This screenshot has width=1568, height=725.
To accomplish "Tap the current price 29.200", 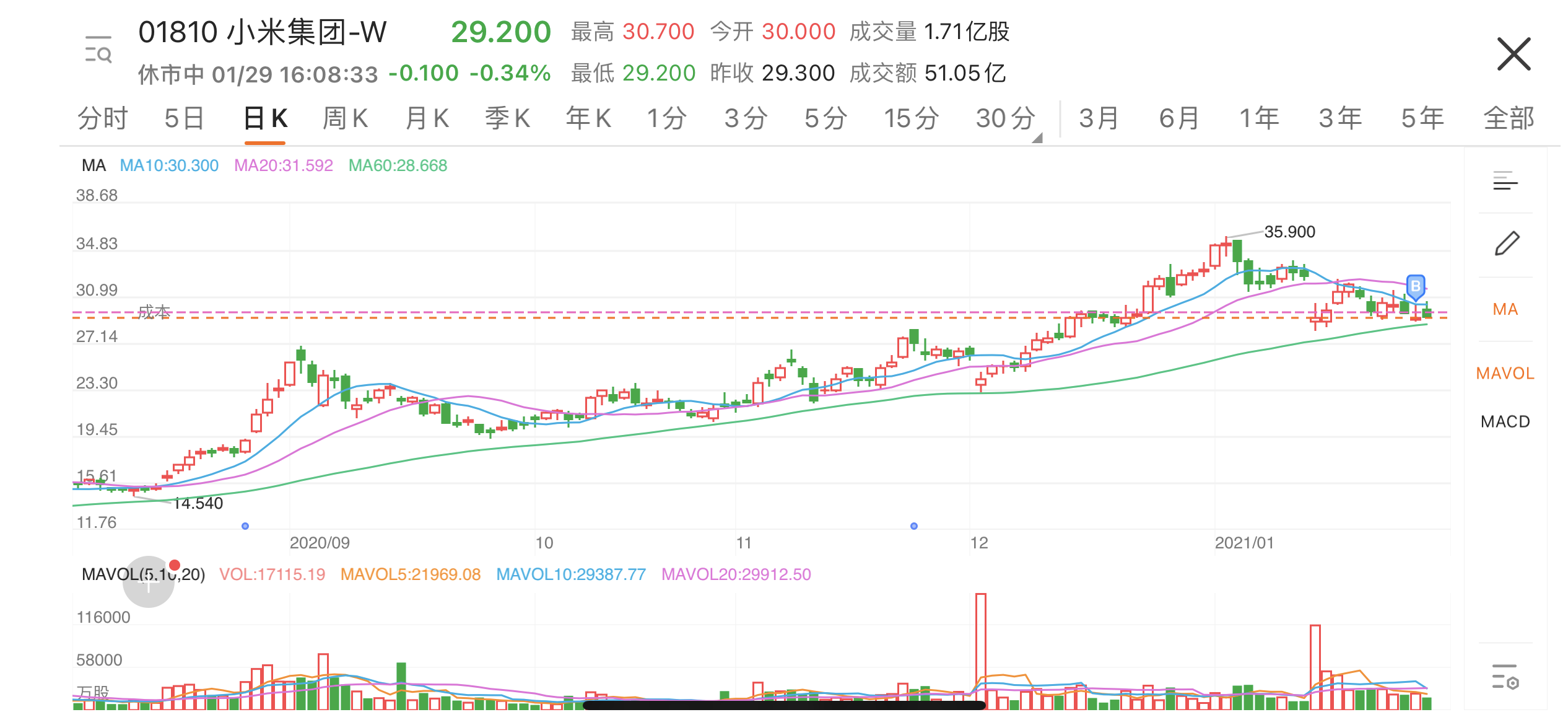I will (x=501, y=32).
